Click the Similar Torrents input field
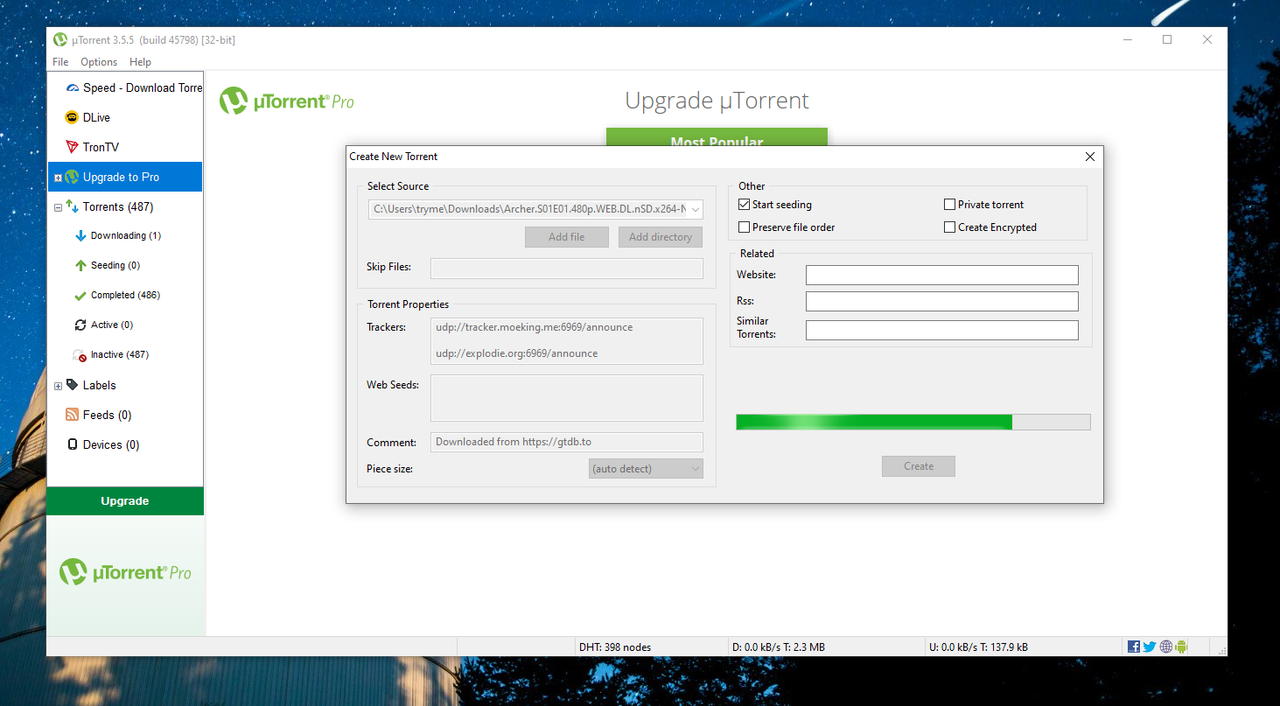This screenshot has height=706, width=1280. 942,330
